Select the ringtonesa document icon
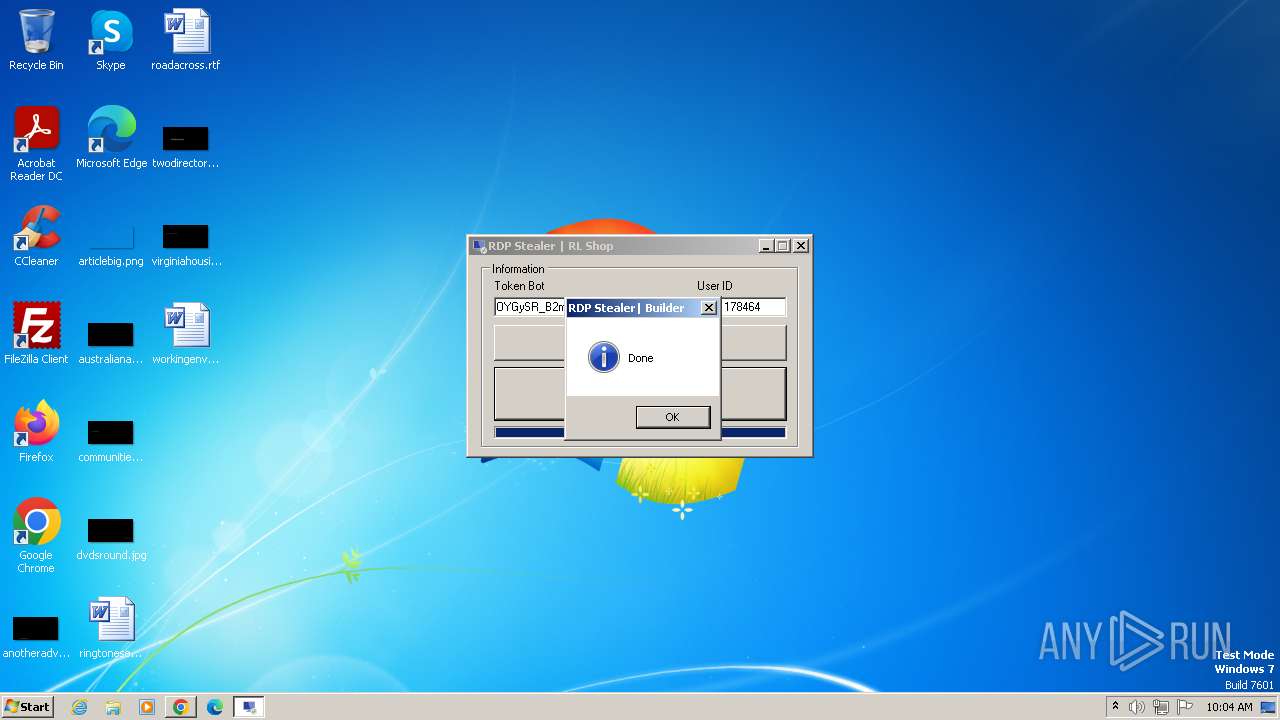1280x720 pixels. point(111,628)
